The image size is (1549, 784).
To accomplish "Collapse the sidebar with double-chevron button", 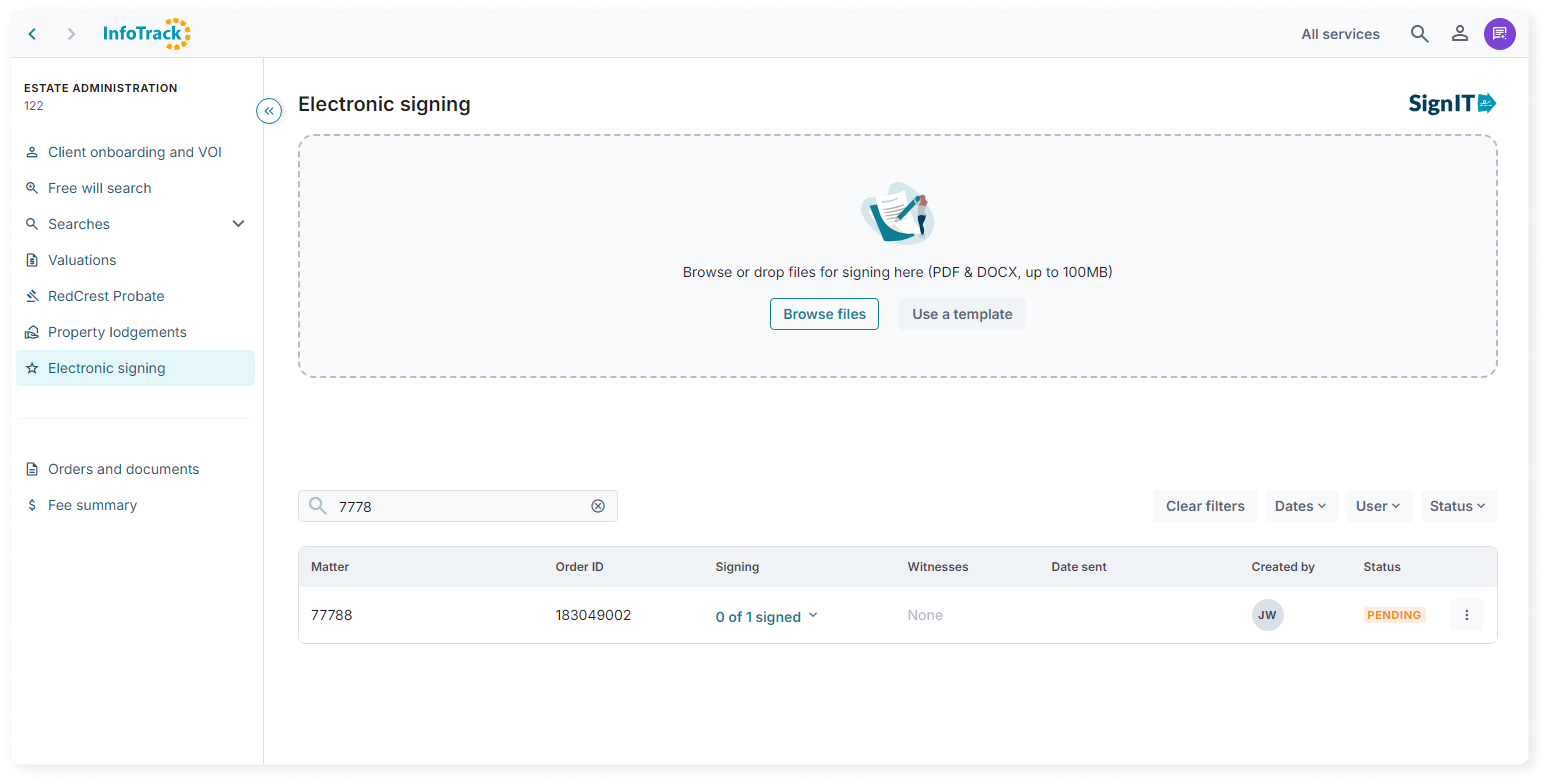I will 269,111.
